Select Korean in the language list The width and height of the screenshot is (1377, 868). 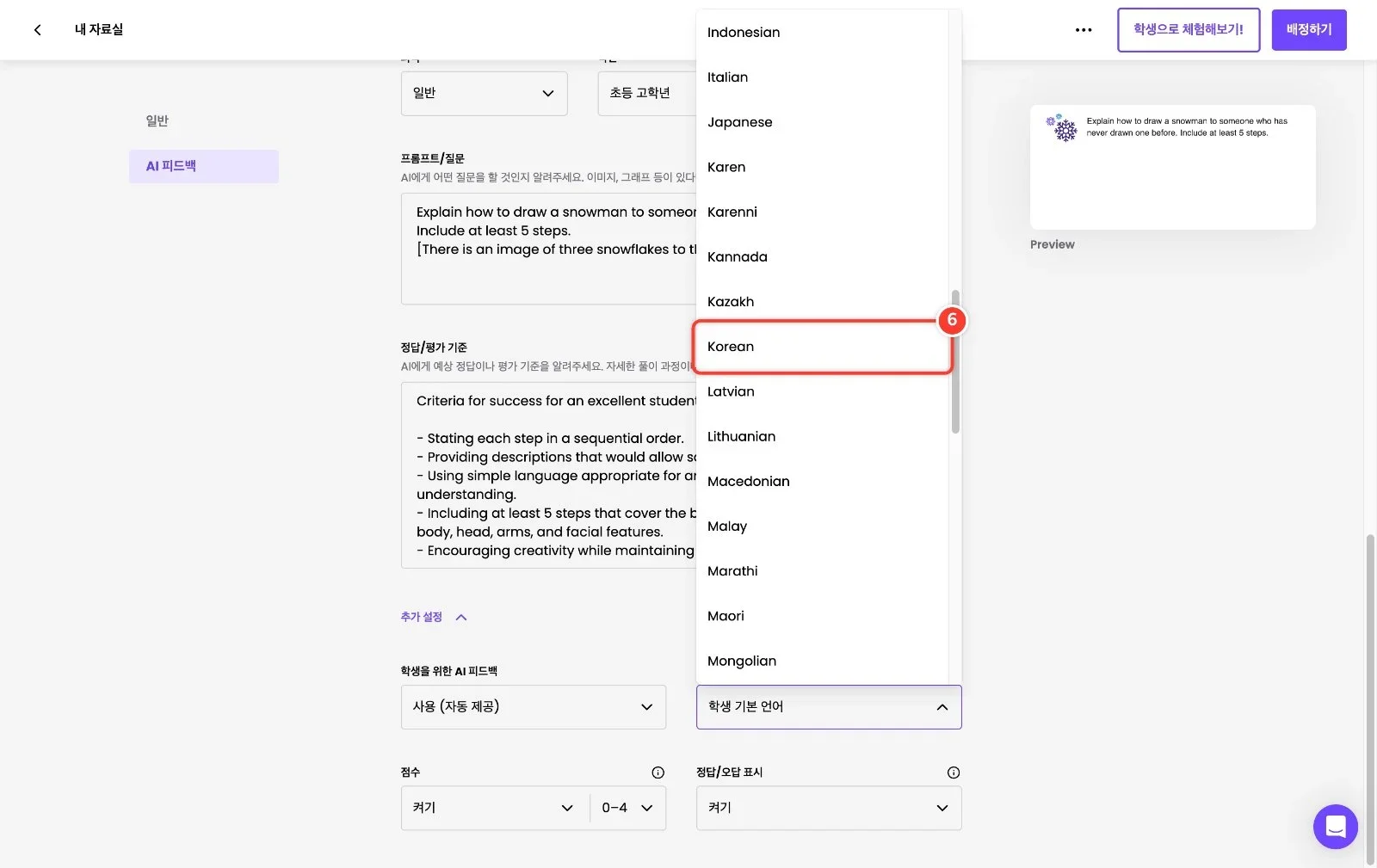pyautogui.click(x=822, y=347)
